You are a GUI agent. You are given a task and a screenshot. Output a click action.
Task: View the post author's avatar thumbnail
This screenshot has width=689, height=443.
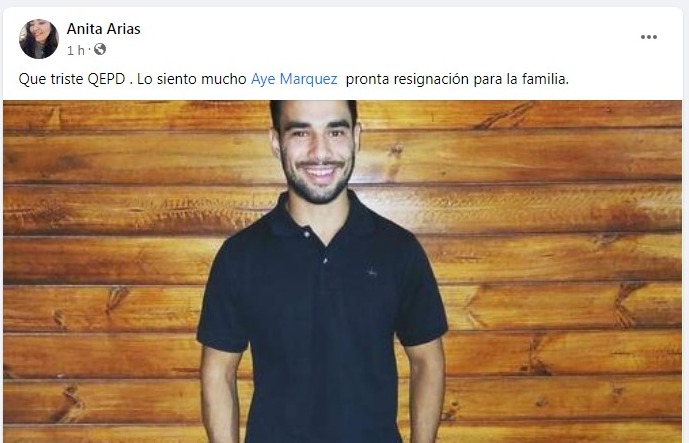click(x=39, y=39)
